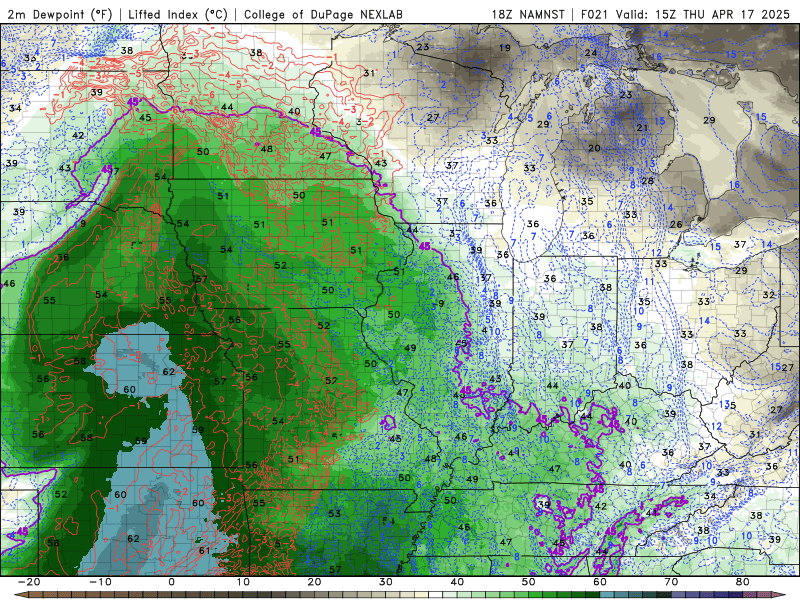Click the black dewpoint value '28' on the map

647,181
